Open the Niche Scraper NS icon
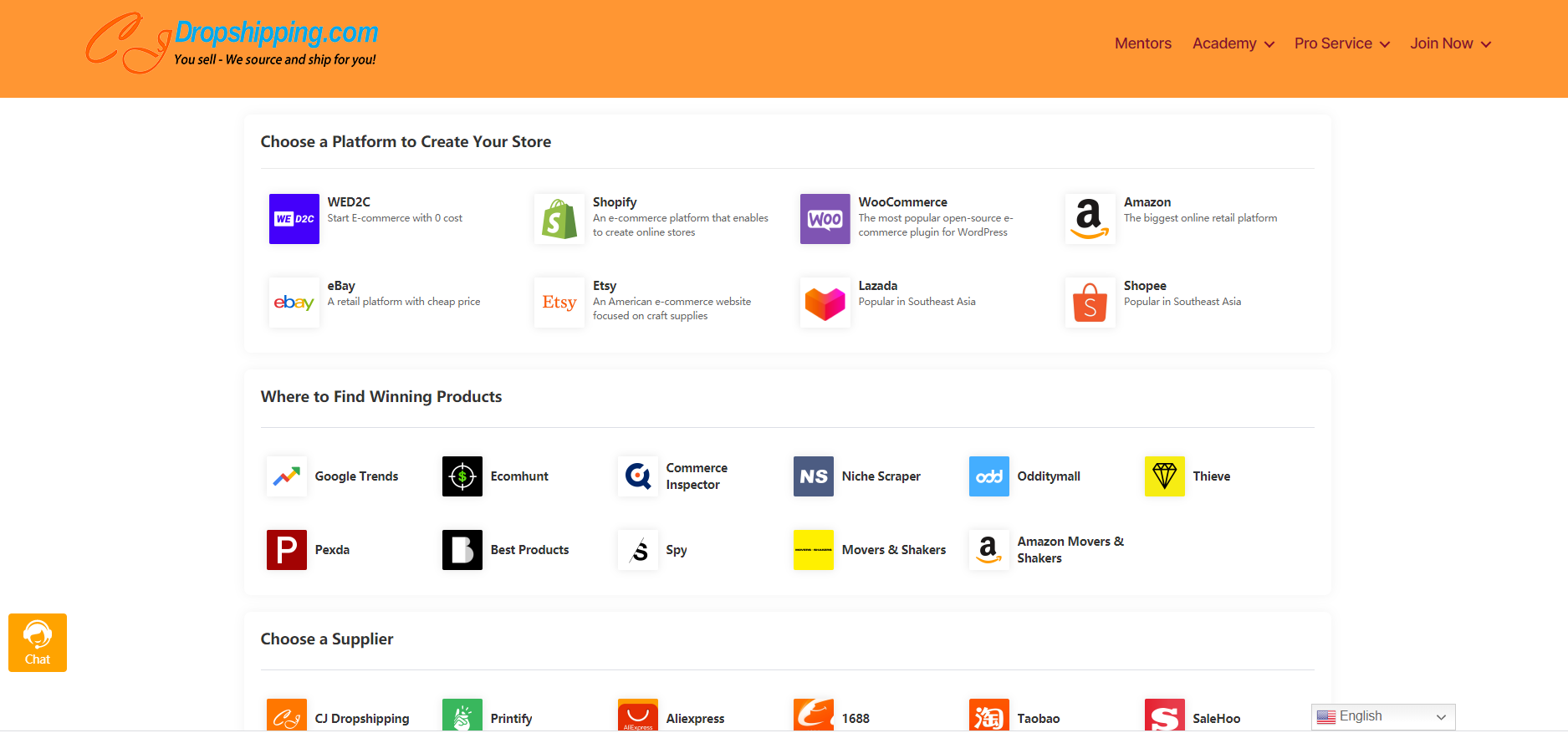The image size is (1568, 733). coord(813,476)
